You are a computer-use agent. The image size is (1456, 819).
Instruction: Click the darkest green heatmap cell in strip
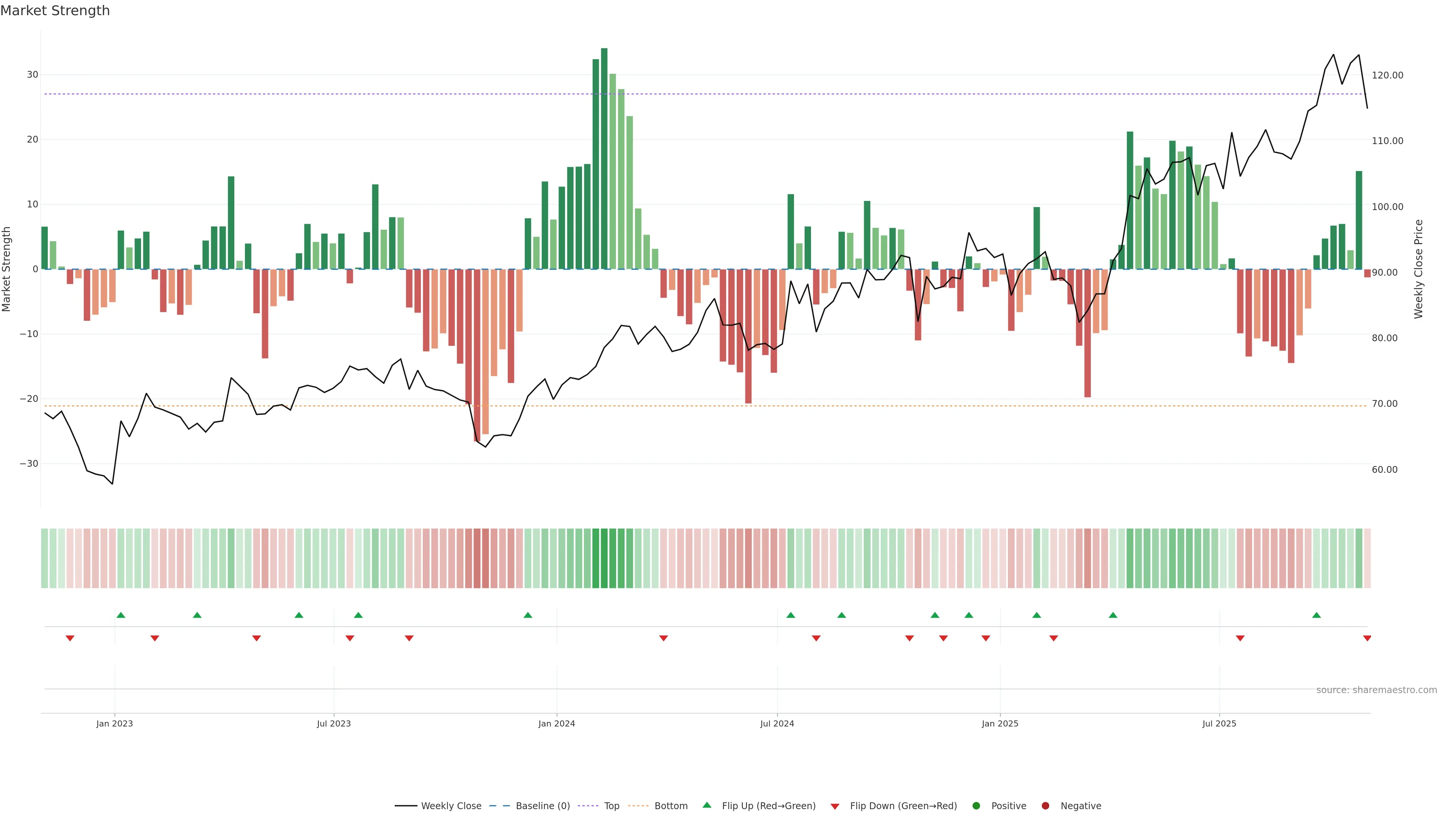604,558
